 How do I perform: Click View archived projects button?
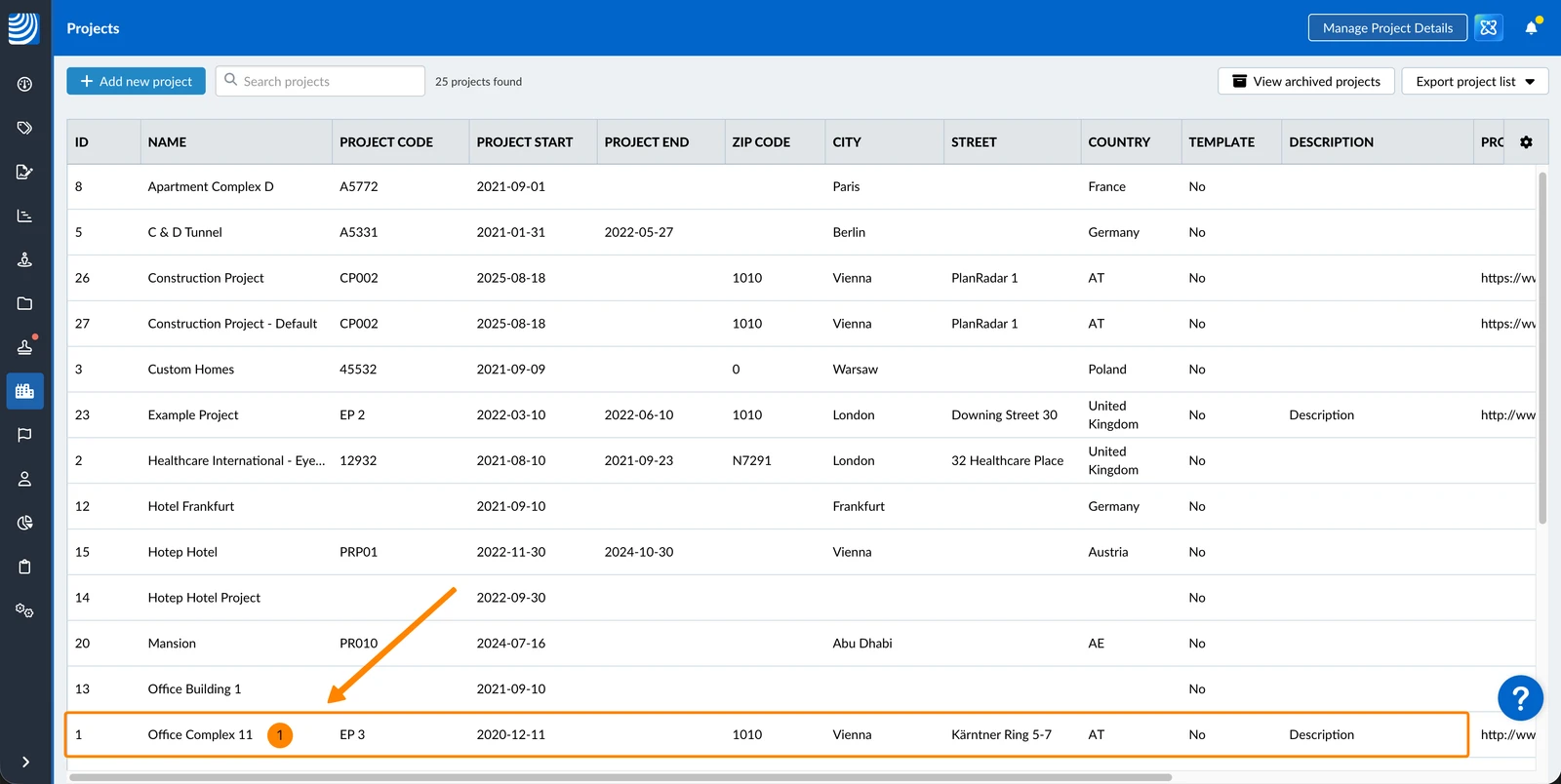1306,81
